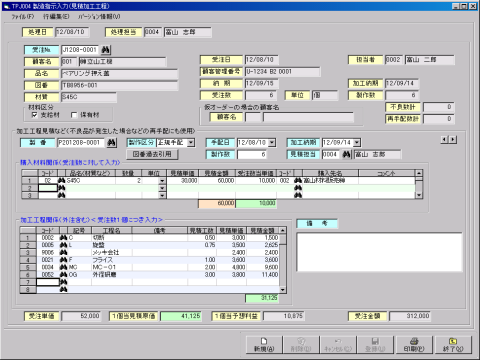Enable the 保有材 checkbox

point(74,115)
